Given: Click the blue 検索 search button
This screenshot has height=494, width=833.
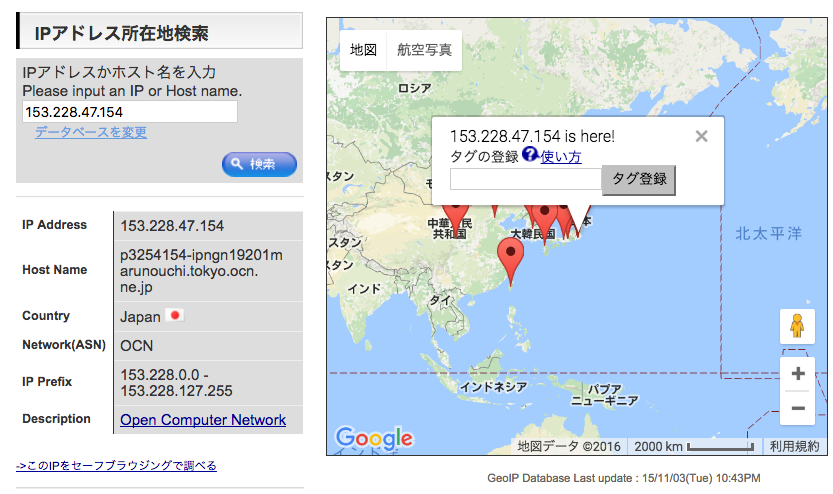Looking at the screenshot, I should click(259, 164).
